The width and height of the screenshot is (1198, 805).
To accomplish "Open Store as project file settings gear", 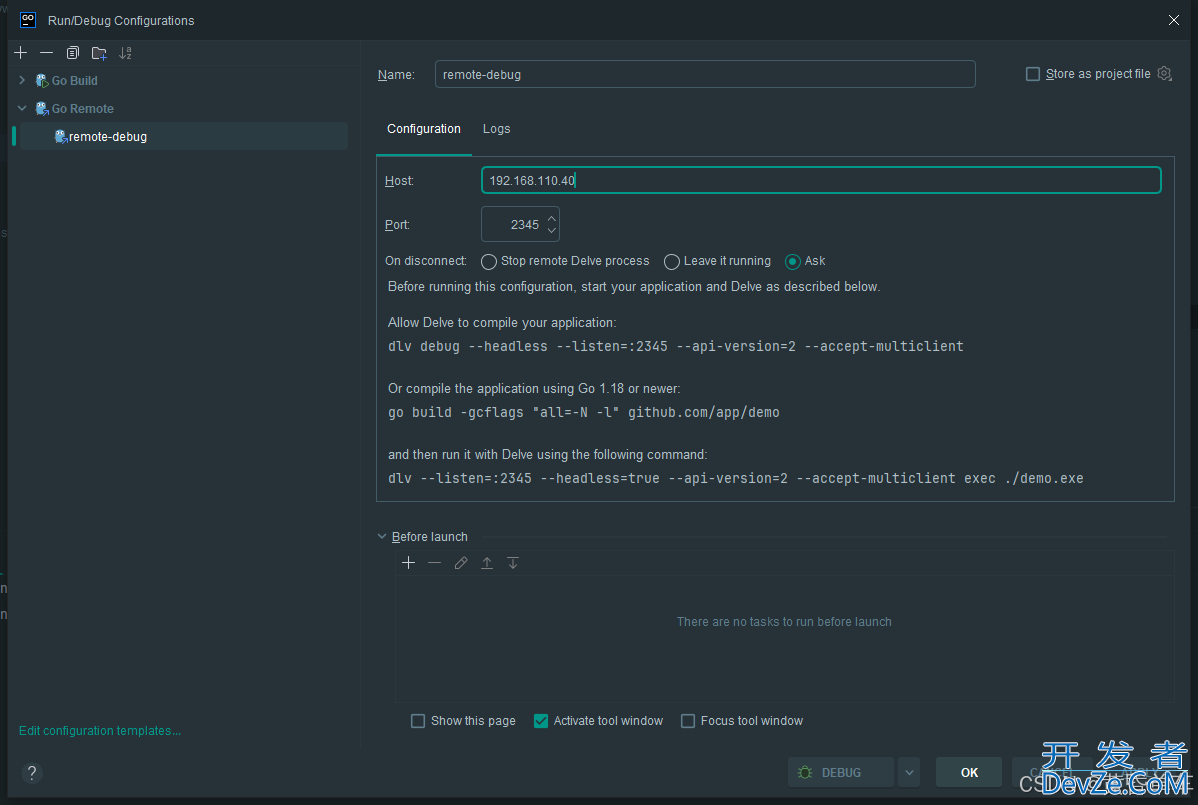I will point(1164,73).
